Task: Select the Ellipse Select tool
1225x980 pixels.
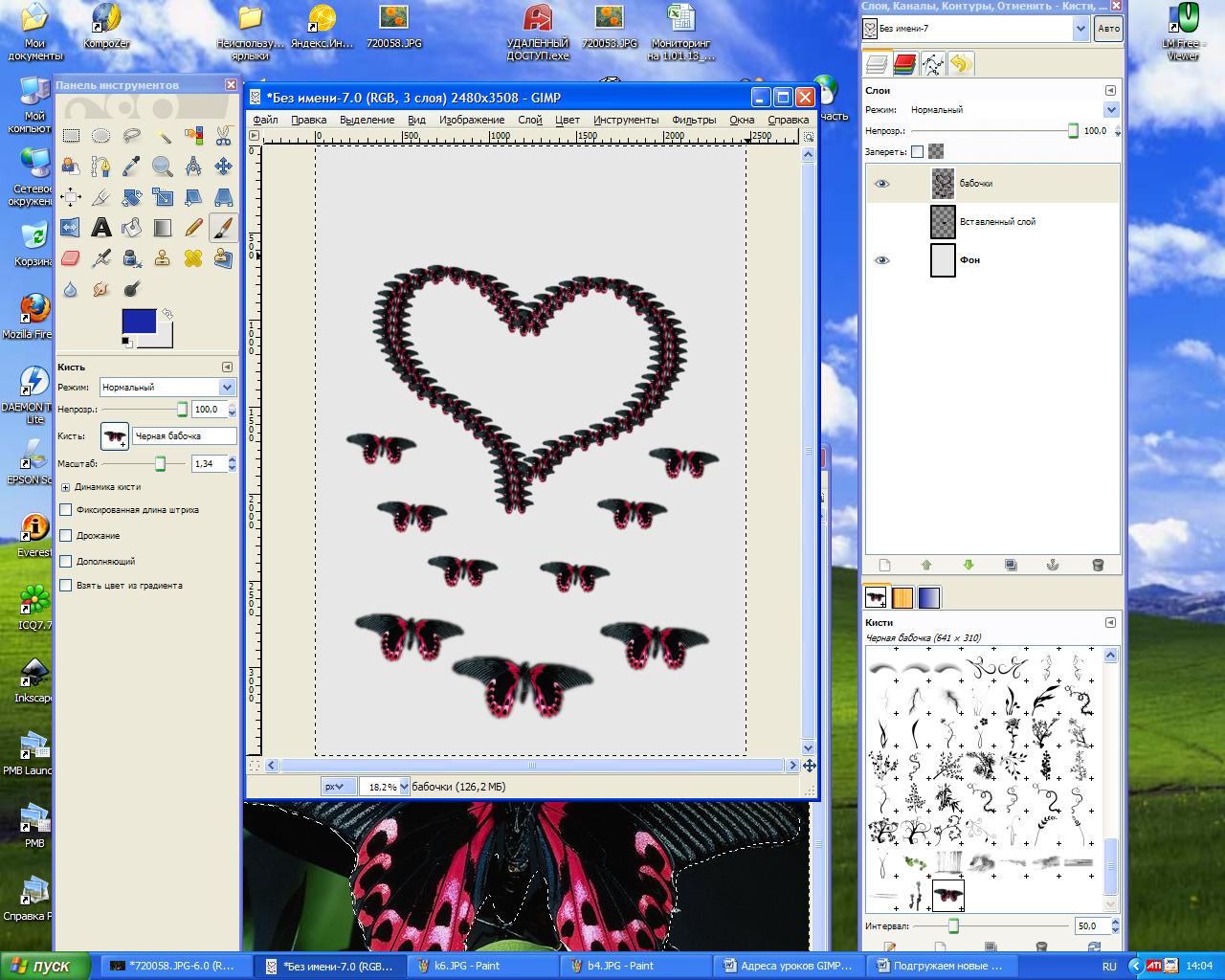Action: coord(101,136)
